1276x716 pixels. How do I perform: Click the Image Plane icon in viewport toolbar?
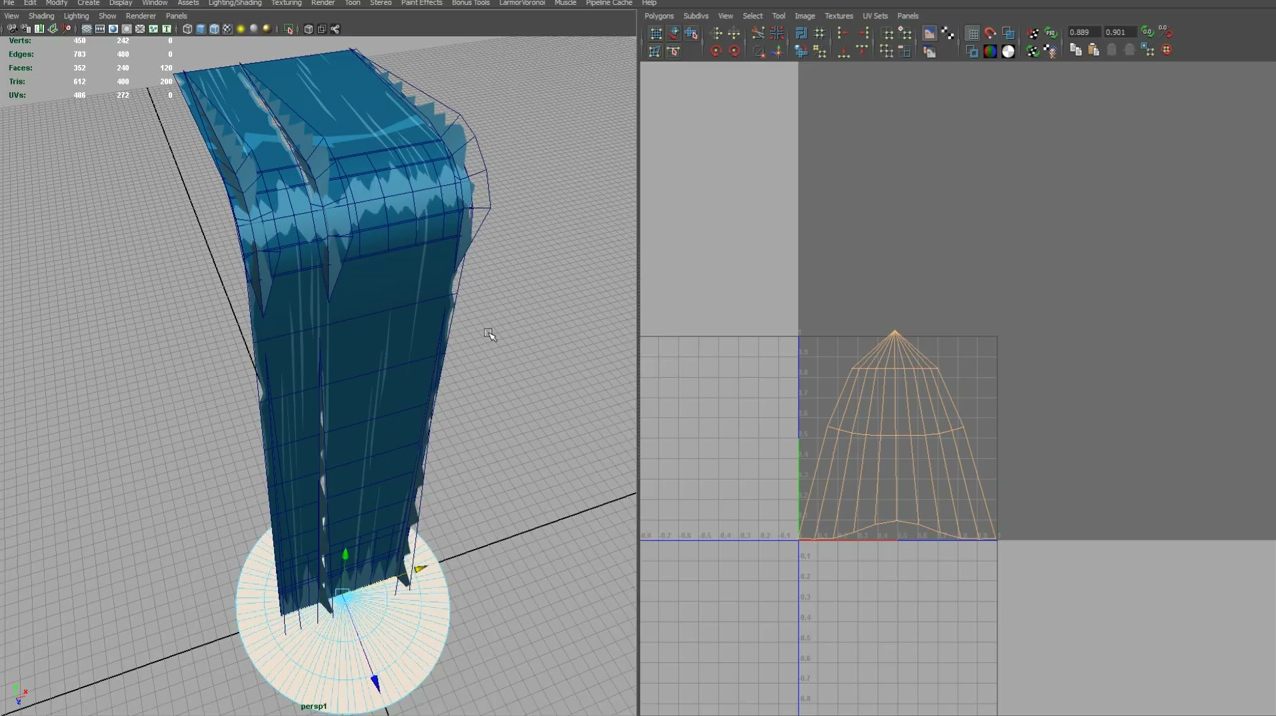[x=52, y=29]
